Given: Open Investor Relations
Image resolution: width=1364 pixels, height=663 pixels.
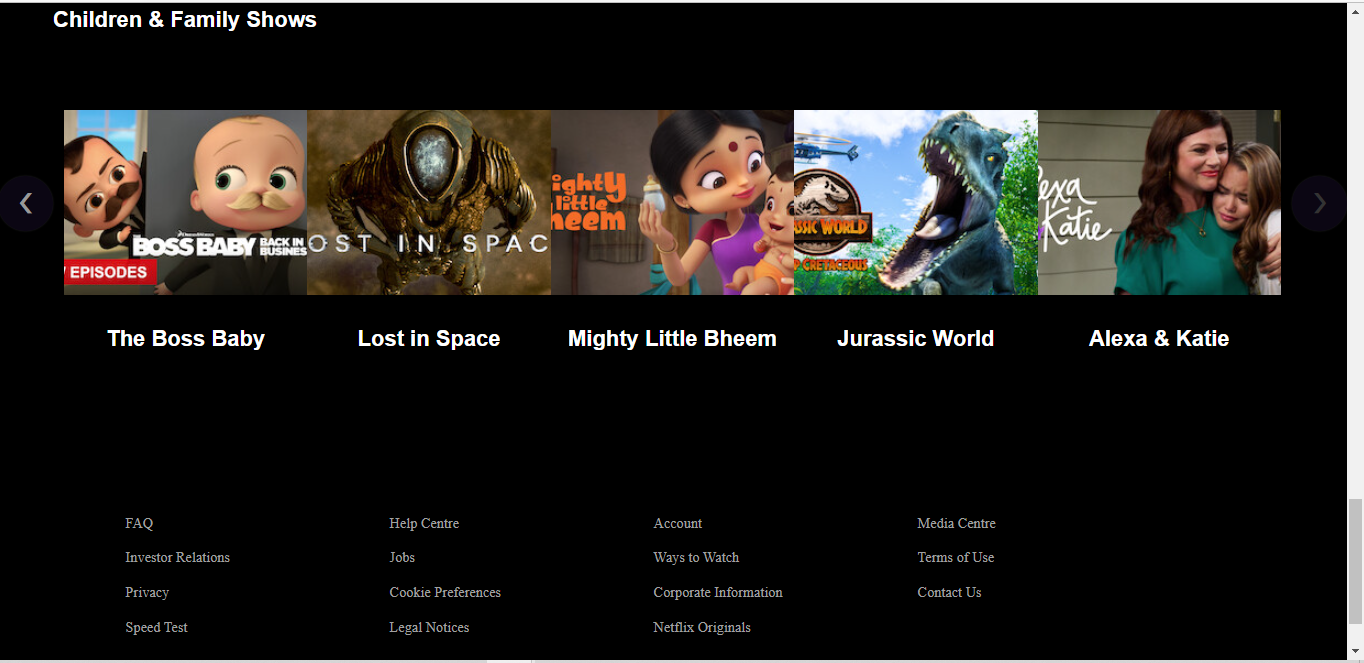Looking at the screenshot, I should pyautogui.click(x=177, y=557).
